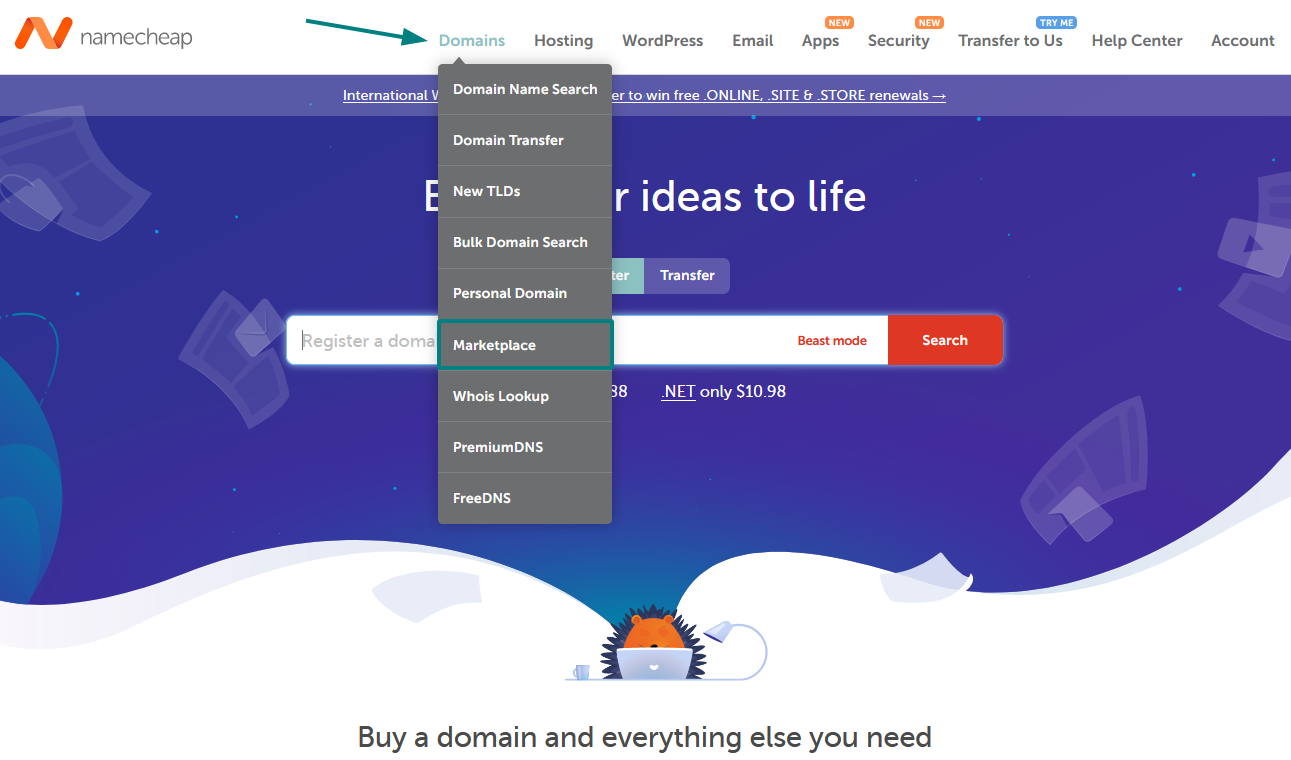Choose Domain Transfer in dropdown

point(525,140)
